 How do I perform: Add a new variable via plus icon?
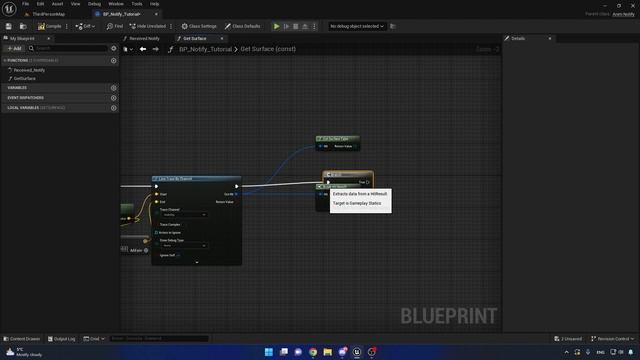click(x=113, y=88)
